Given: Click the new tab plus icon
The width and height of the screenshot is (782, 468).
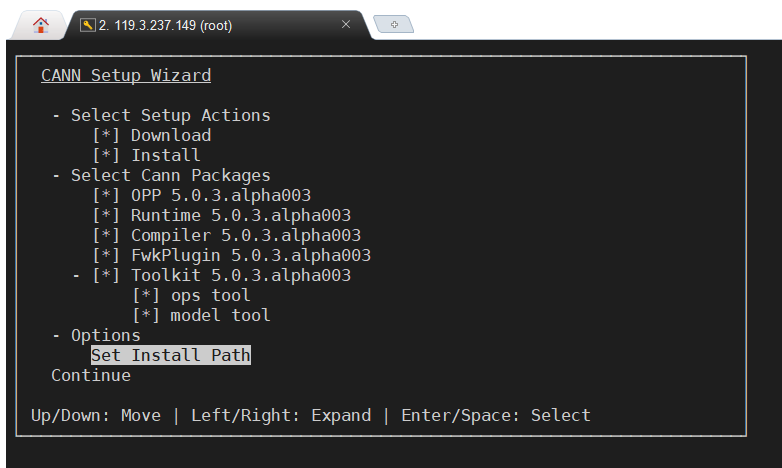Looking at the screenshot, I should coord(393,24).
